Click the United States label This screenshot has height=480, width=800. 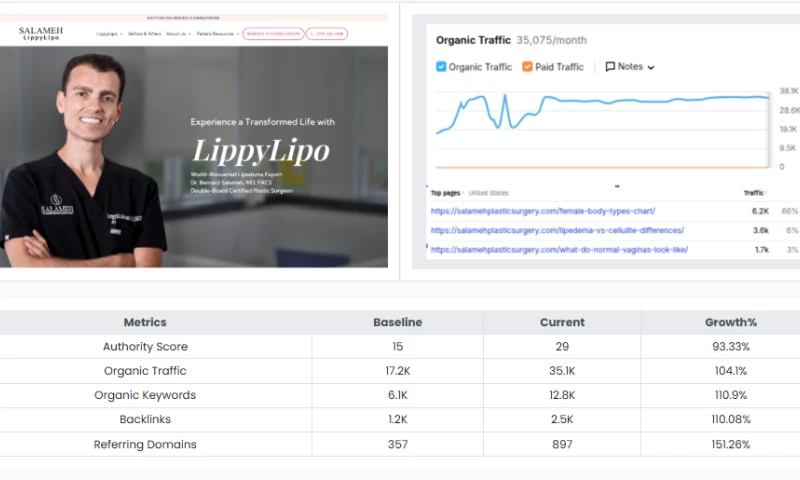click(x=488, y=193)
